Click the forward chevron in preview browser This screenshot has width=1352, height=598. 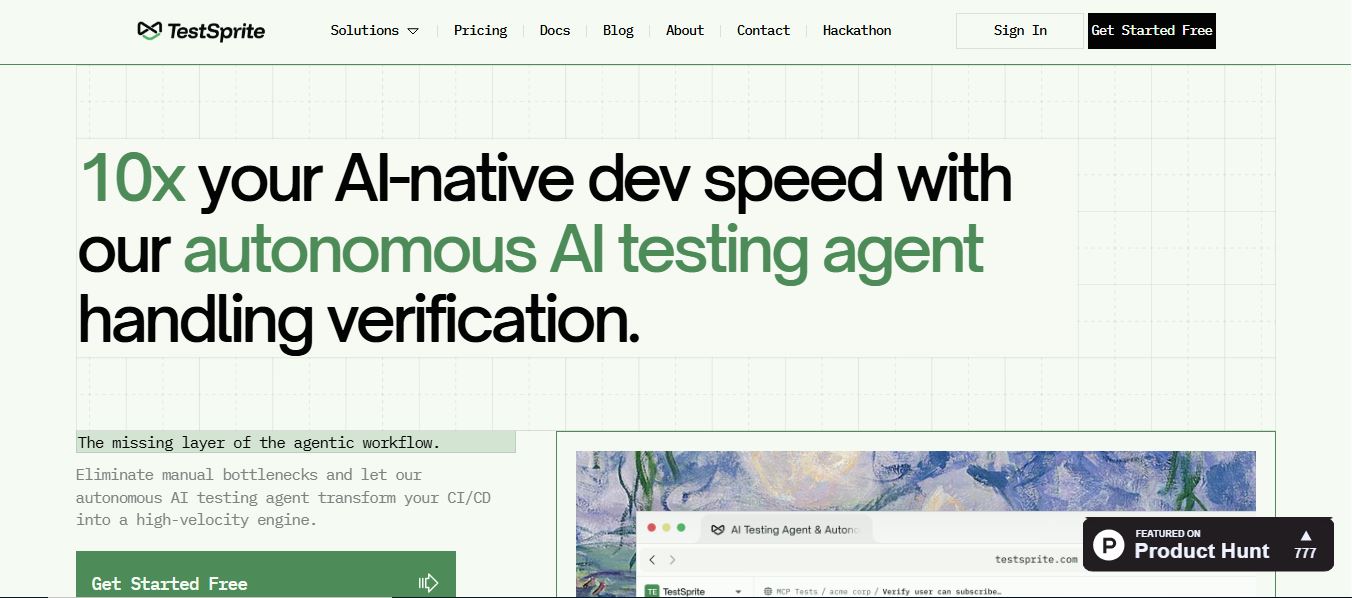point(673,560)
